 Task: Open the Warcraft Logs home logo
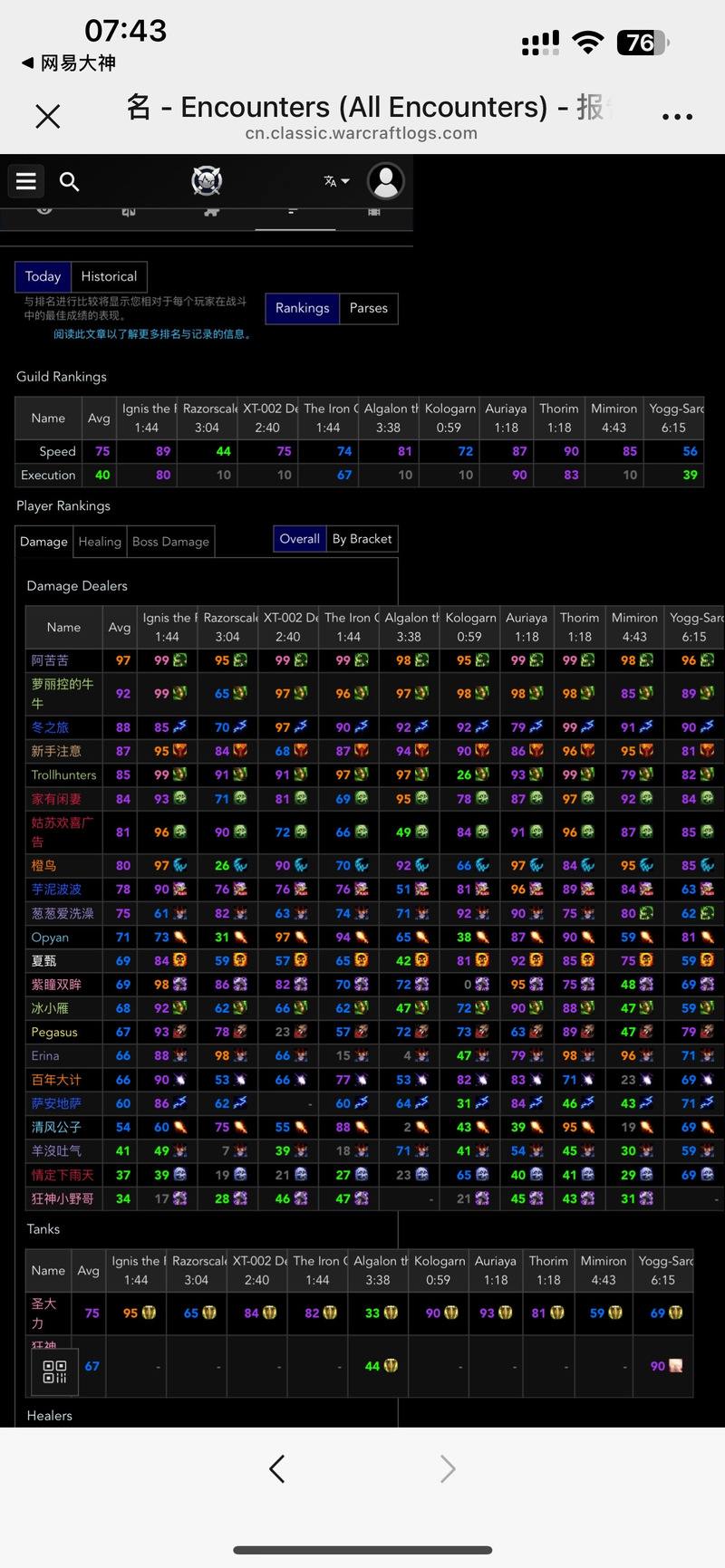207,181
